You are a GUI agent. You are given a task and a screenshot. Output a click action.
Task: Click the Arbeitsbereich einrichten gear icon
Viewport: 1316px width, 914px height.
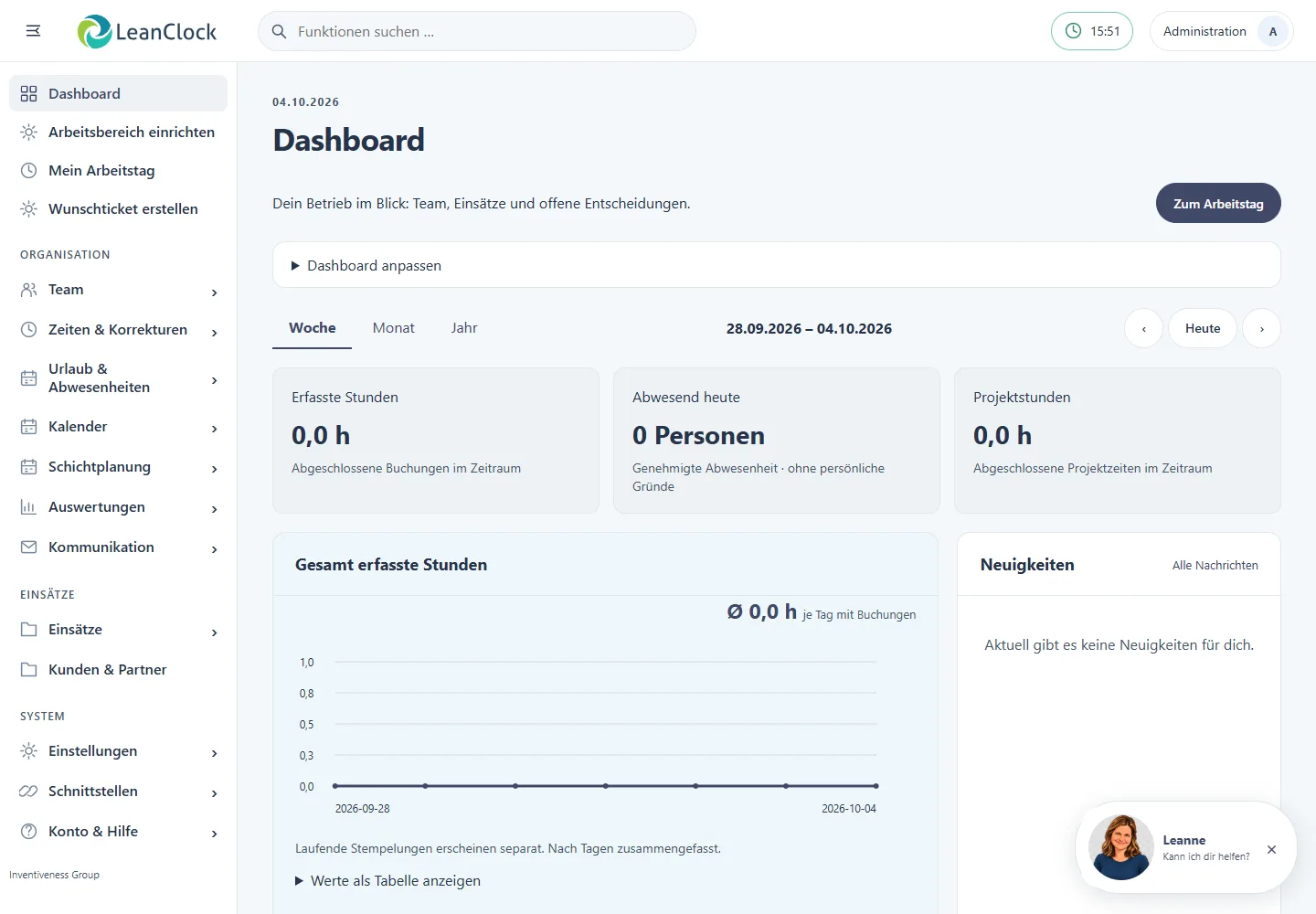29,132
